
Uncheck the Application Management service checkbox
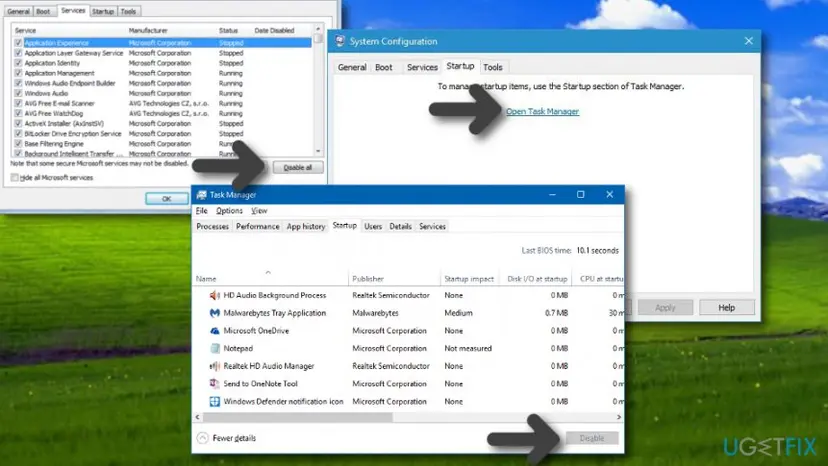coord(18,73)
